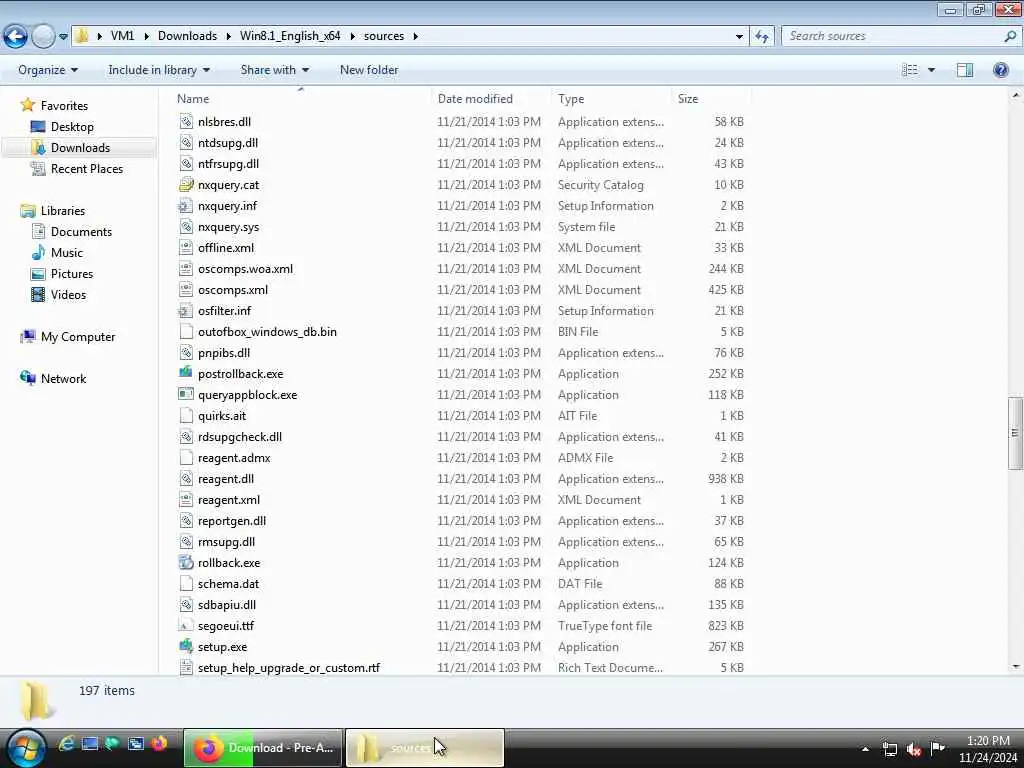Screen dimensions: 1024x768
Task: Select the nxquery.cat security catalog icon
Action: (186, 185)
